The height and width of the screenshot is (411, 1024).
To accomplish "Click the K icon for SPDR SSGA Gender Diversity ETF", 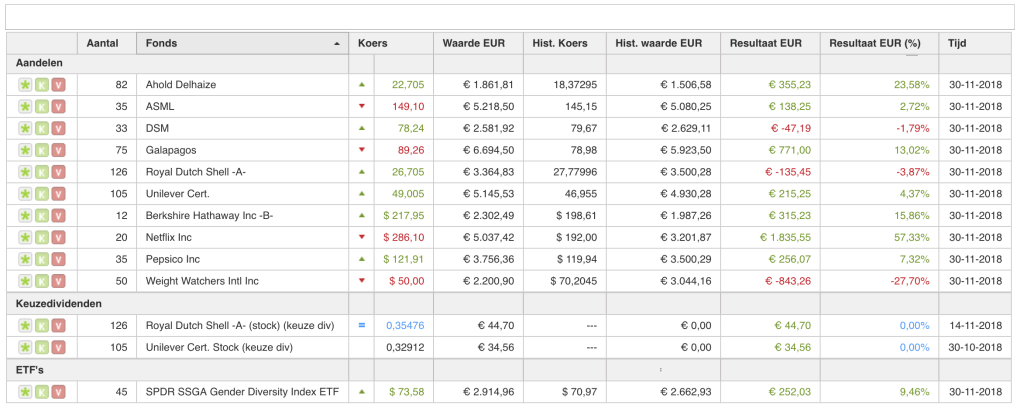I will [42, 392].
